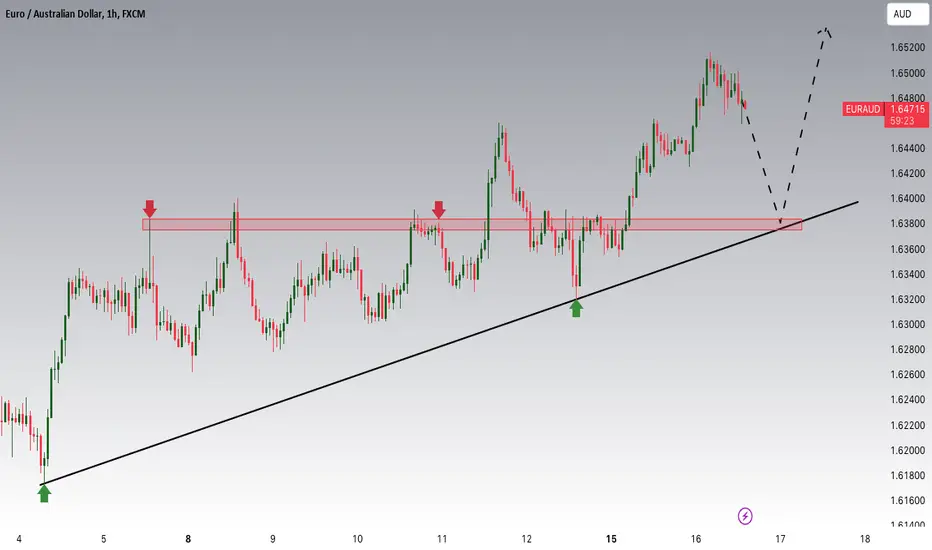The image size is (932, 550).
Task: Click bold date label 8 on time axis
Action: click(x=188, y=539)
